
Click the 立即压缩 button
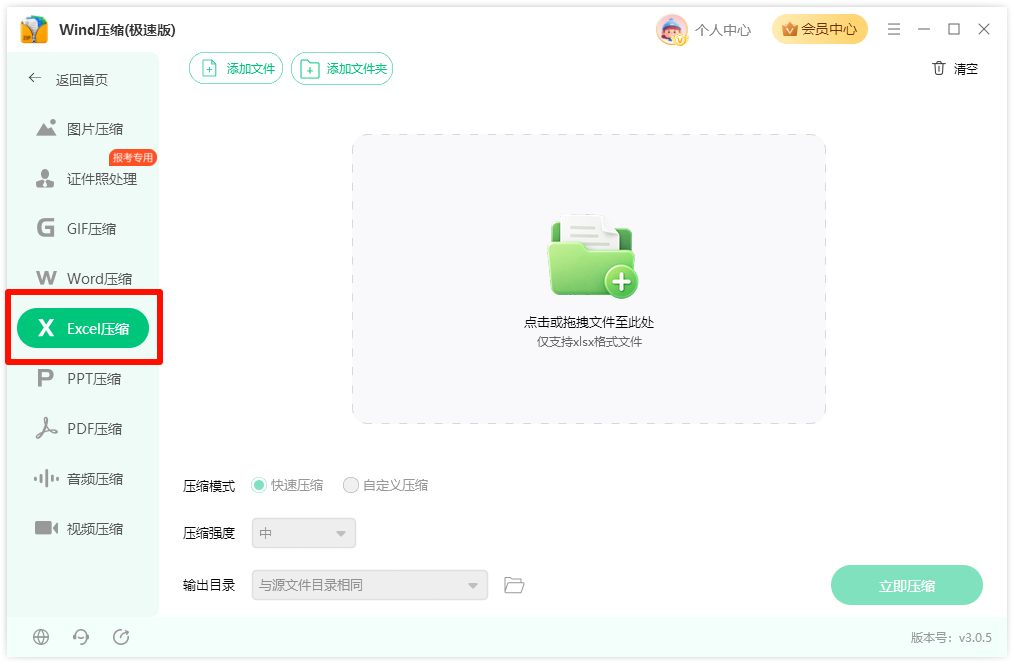[907, 585]
